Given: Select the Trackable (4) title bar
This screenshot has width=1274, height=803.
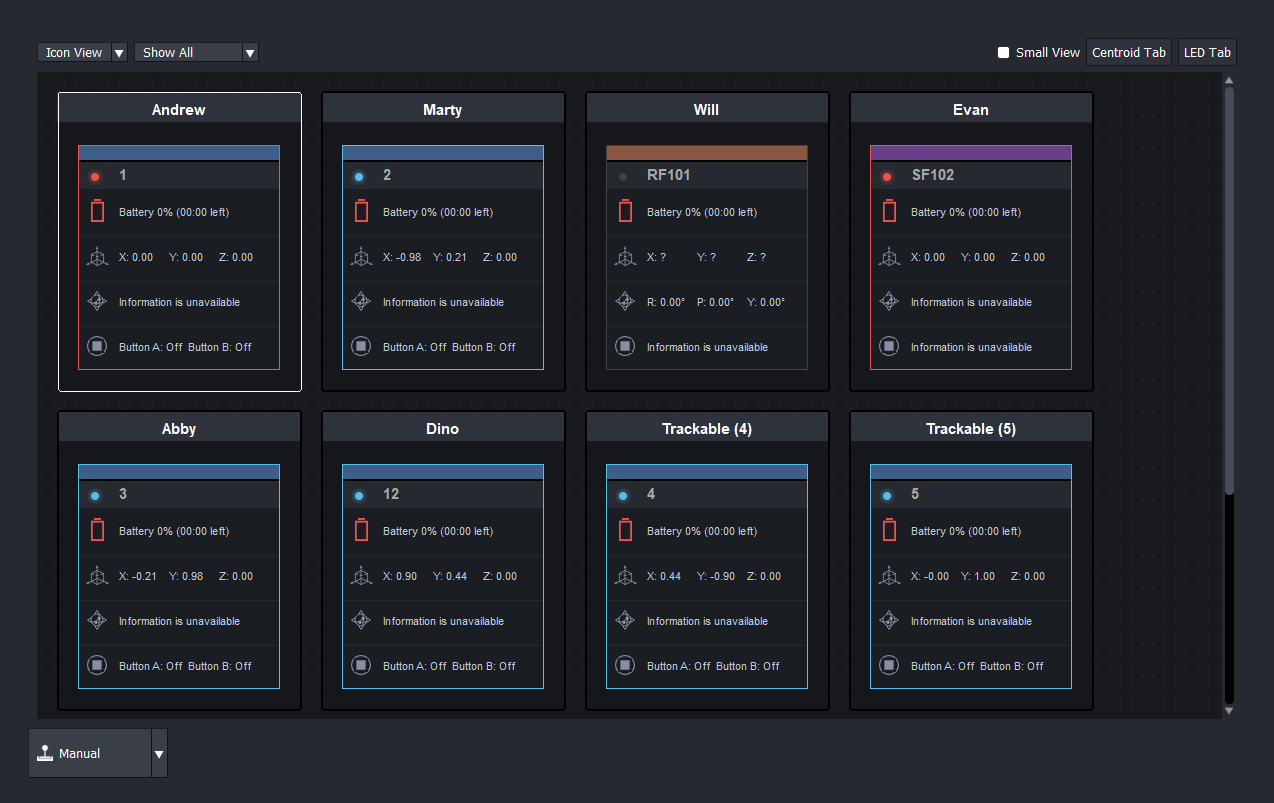Looking at the screenshot, I should (707, 428).
